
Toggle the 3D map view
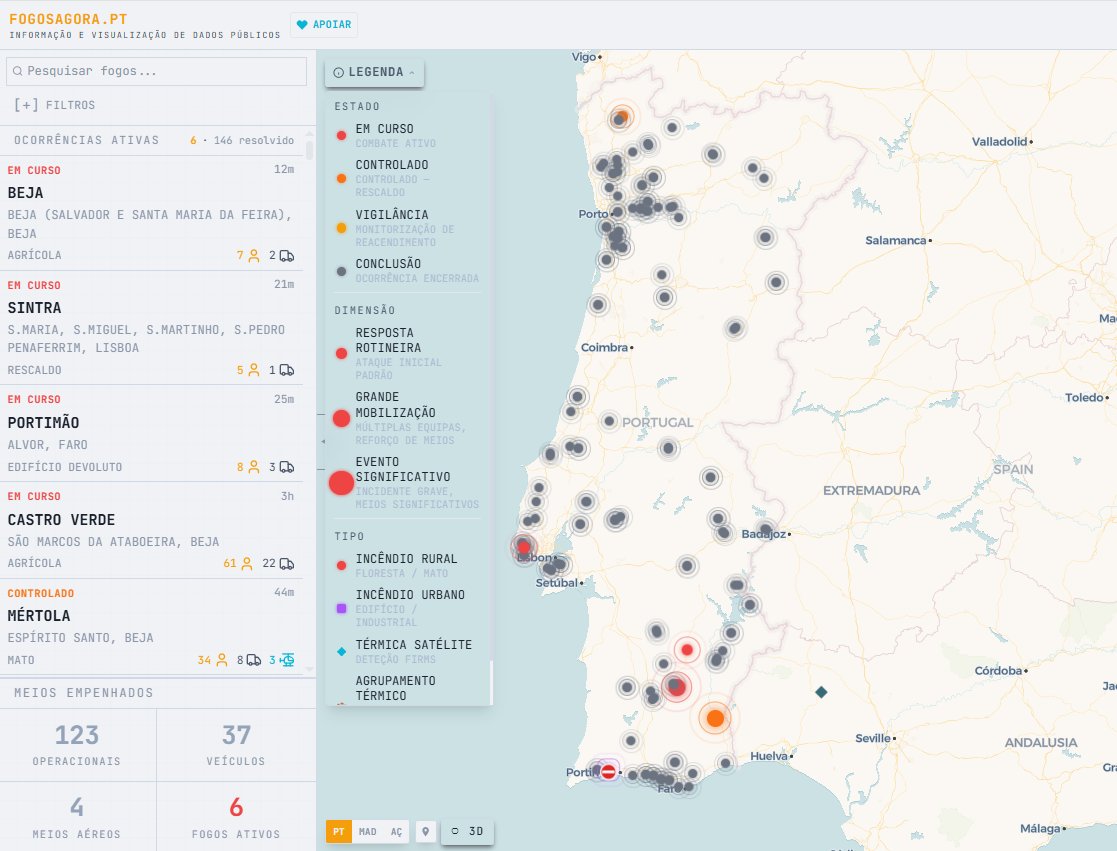pyautogui.click(x=467, y=831)
